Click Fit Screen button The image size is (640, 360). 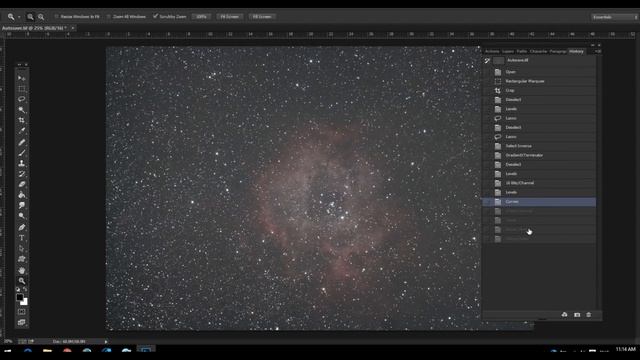pyautogui.click(x=229, y=17)
